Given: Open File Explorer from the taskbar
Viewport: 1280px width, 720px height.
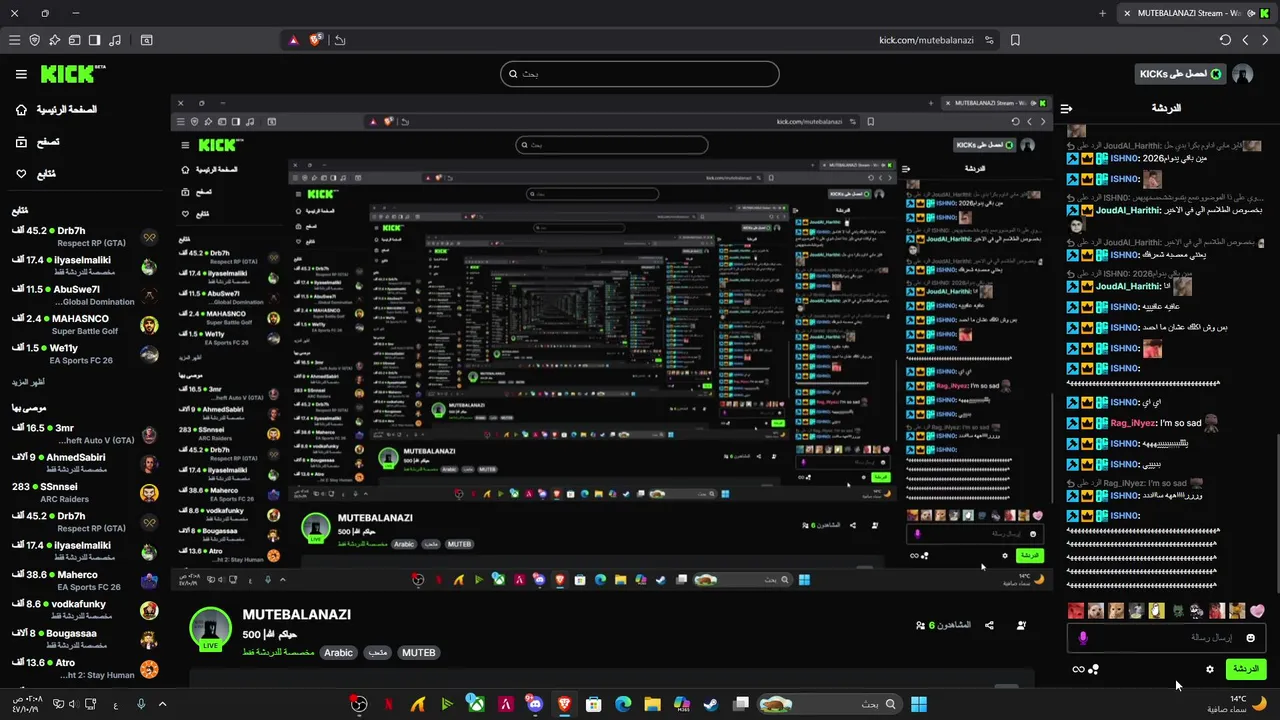Looking at the screenshot, I should [x=652, y=704].
